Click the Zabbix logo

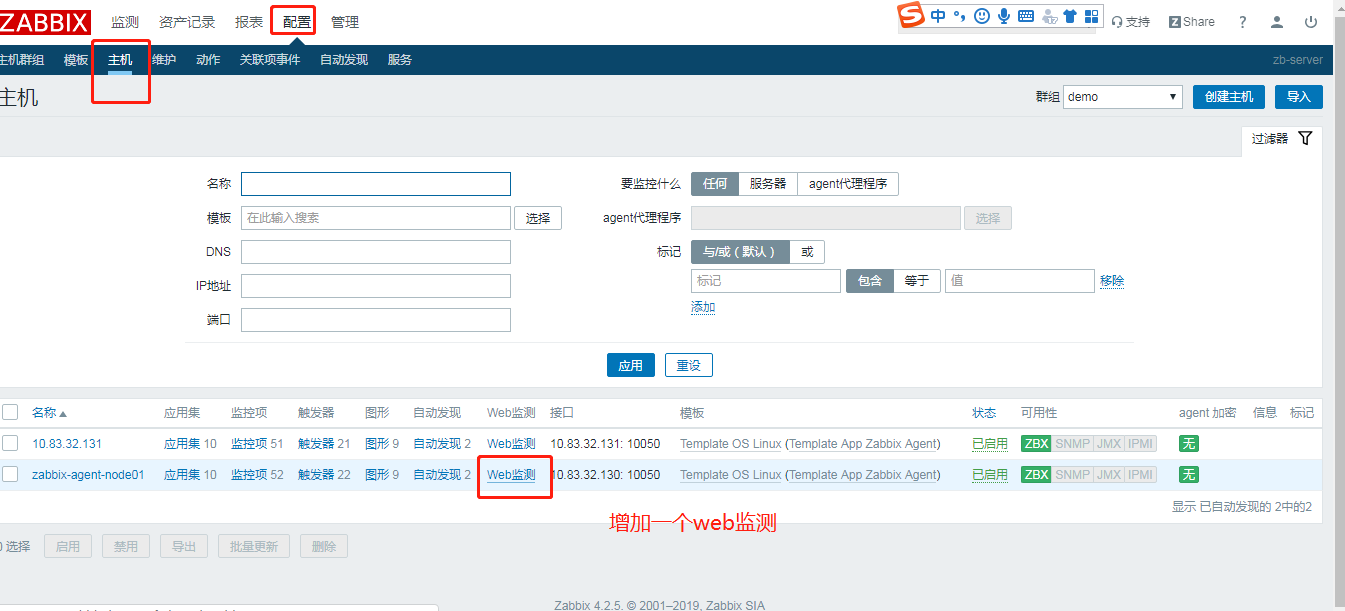pos(44,21)
